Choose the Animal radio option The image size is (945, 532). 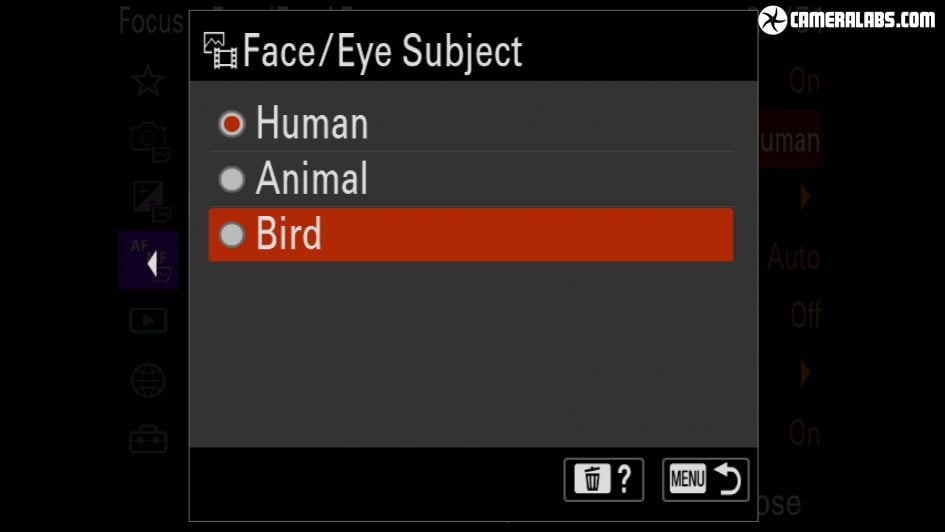231,179
